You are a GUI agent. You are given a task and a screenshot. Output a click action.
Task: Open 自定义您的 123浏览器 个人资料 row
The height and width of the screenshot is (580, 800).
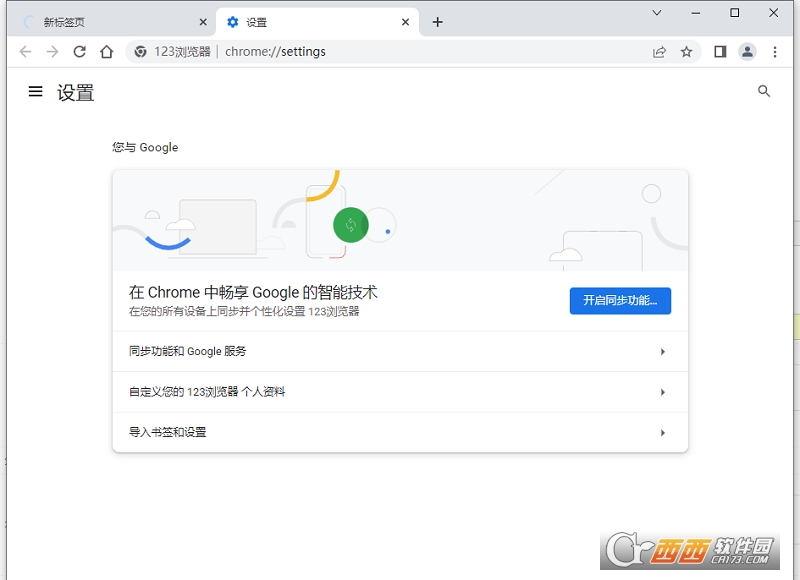point(400,392)
